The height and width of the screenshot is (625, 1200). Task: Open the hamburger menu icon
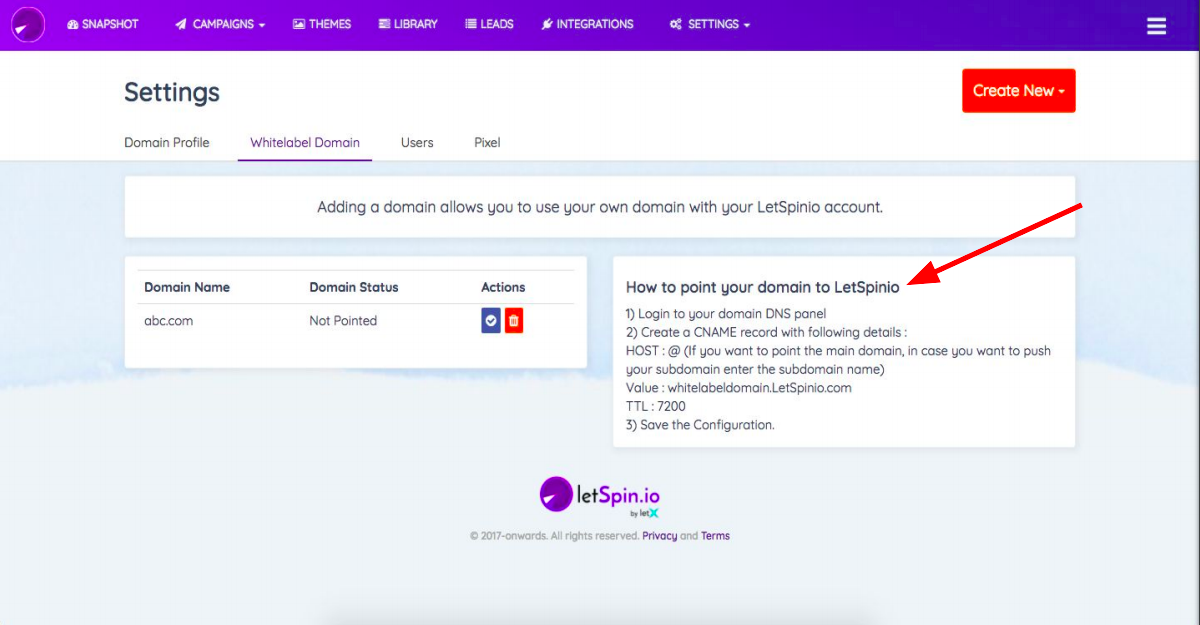[1156, 26]
